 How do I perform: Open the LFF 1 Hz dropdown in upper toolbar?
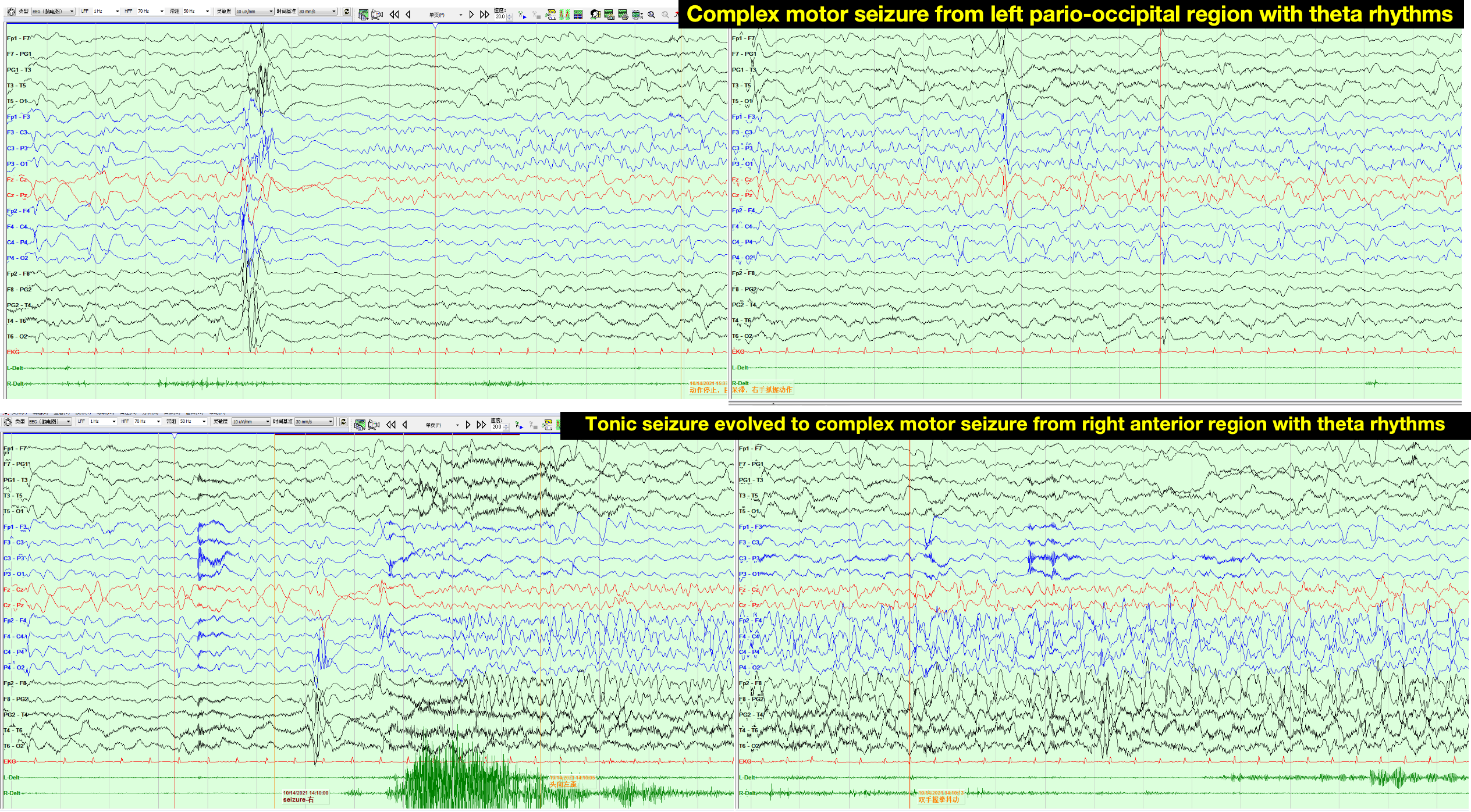click(x=117, y=11)
